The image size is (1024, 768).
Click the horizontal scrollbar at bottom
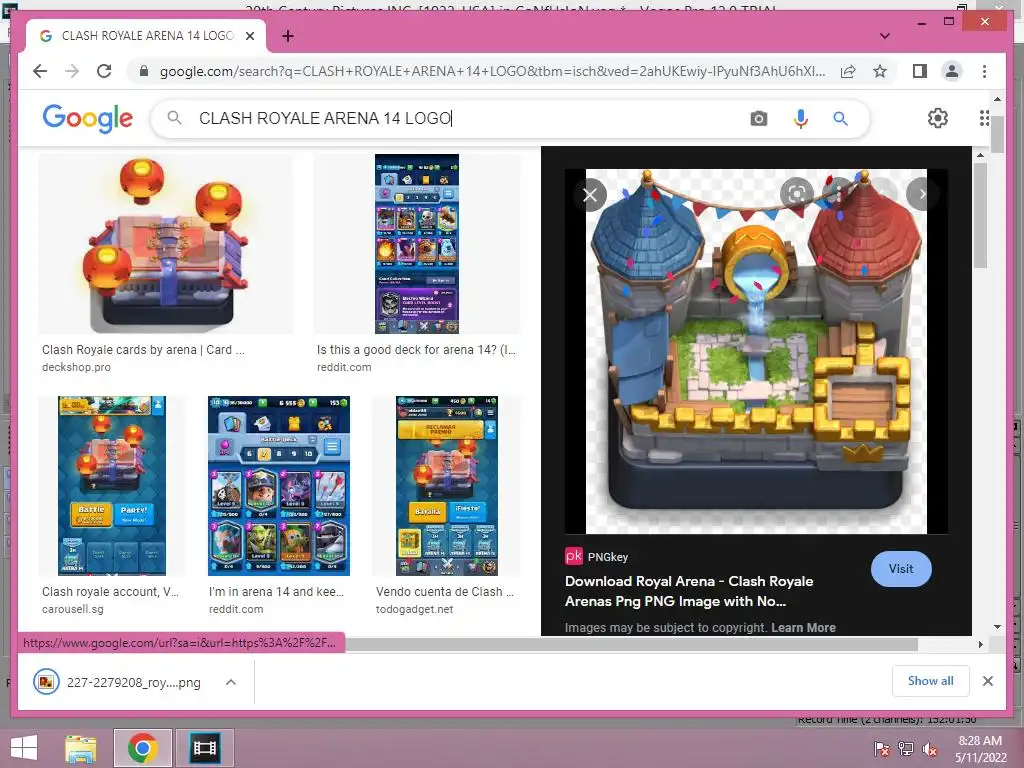[631, 644]
